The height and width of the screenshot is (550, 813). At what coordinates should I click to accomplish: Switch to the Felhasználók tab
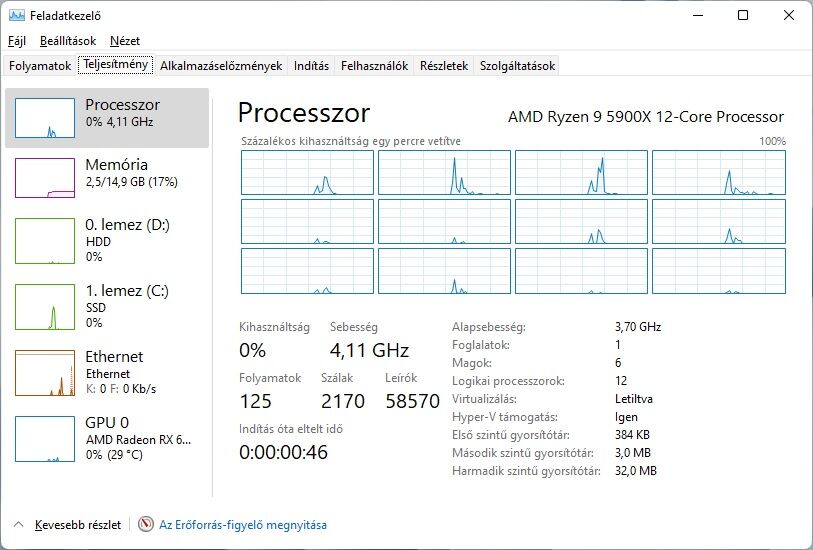click(x=374, y=66)
